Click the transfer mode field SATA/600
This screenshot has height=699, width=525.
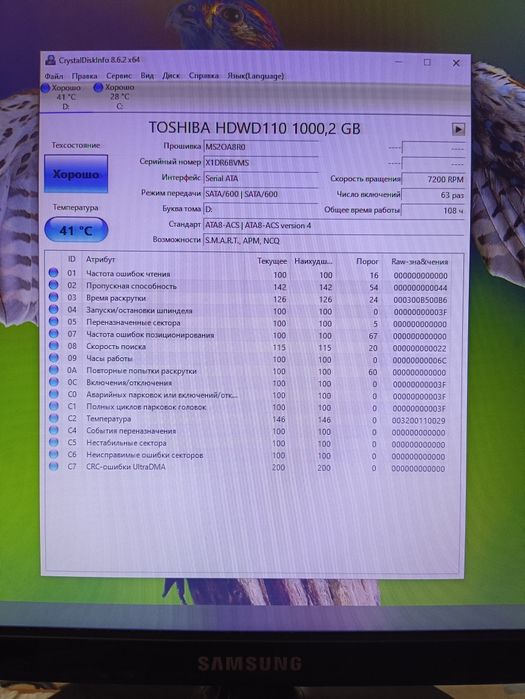261,194
